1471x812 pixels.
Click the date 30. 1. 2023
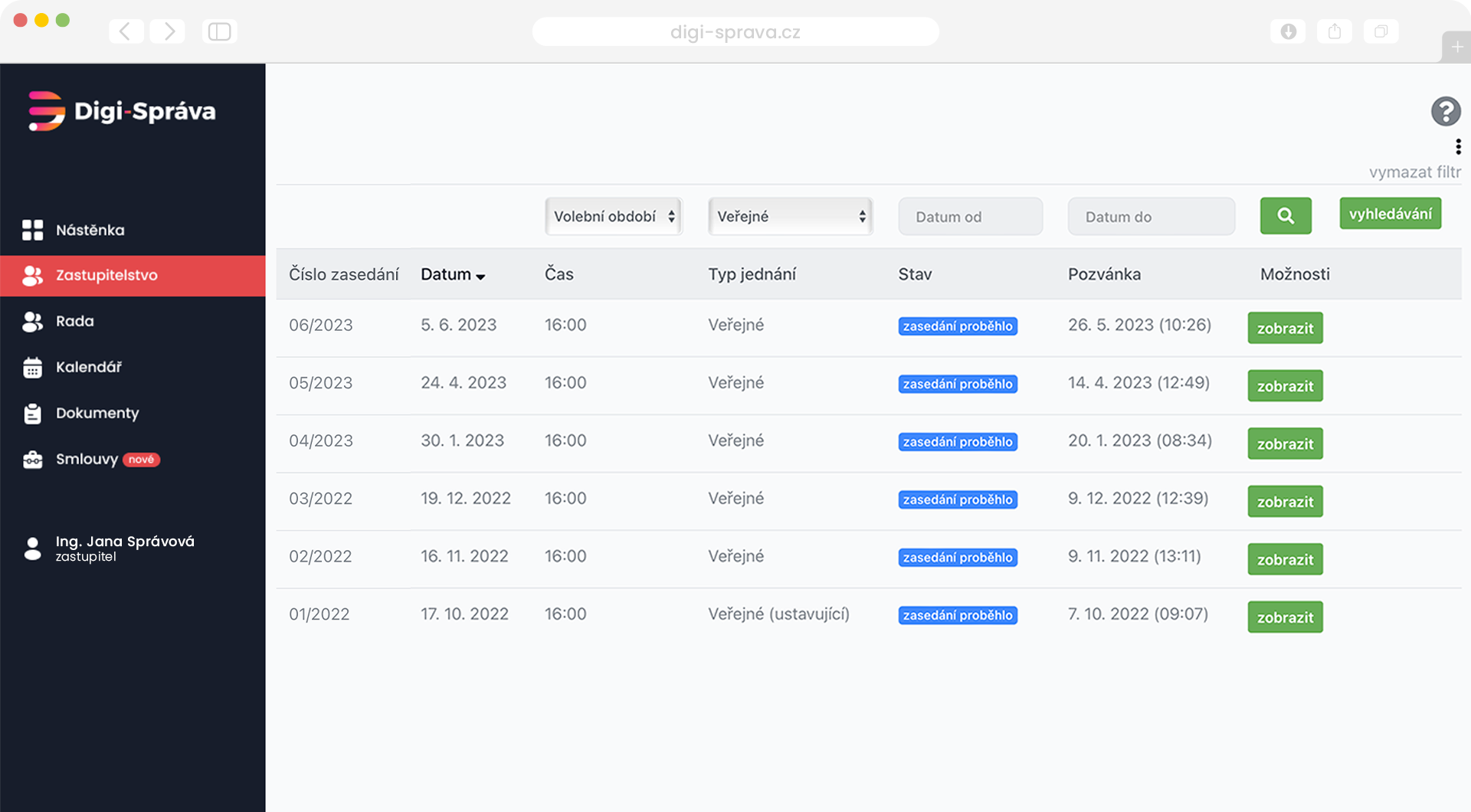[462, 440]
